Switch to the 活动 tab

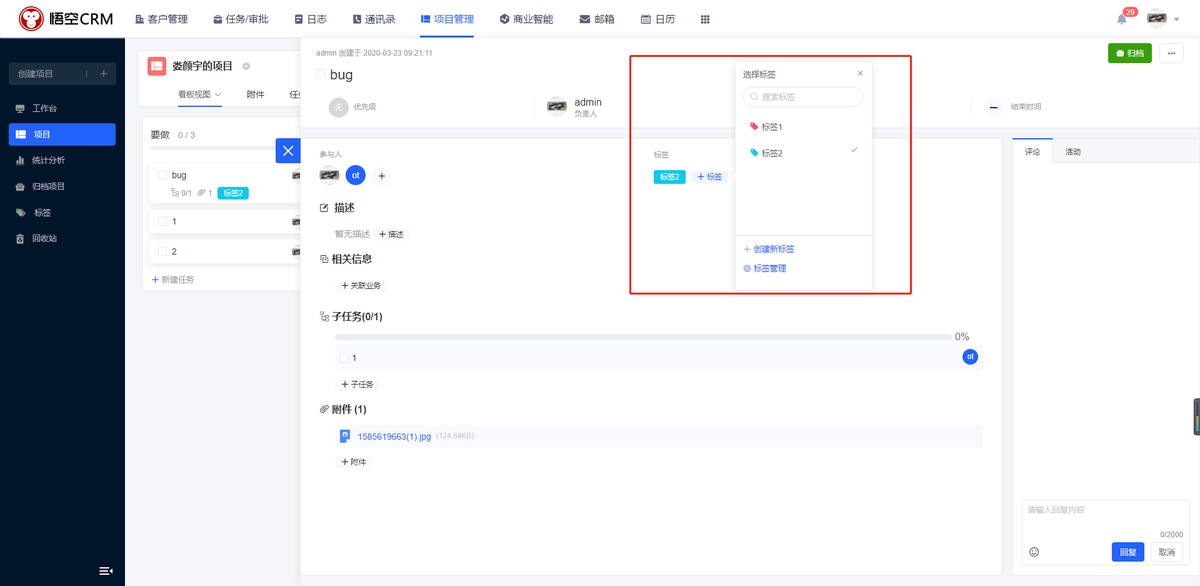[x=1074, y=151]
